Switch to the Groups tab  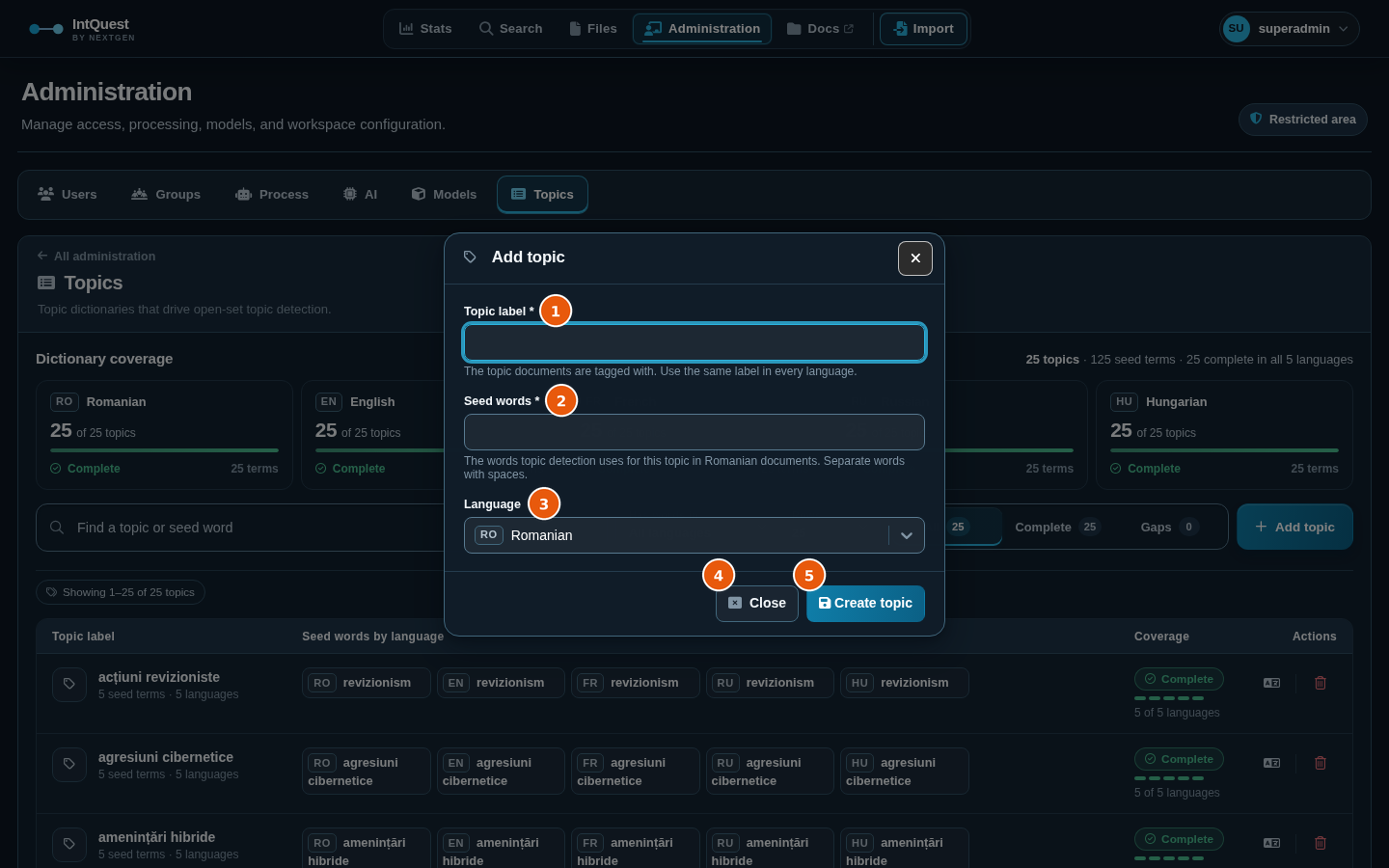[x=166, y=195]
